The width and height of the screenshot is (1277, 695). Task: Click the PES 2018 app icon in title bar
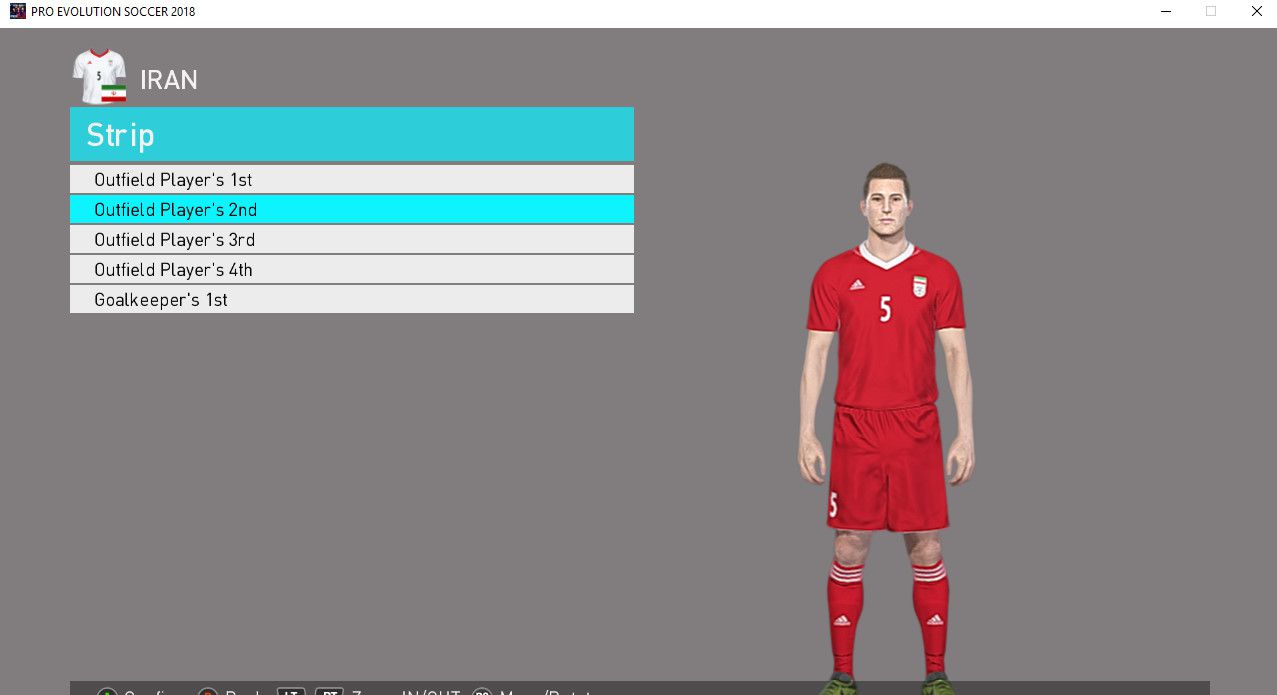tap(17, 12)
